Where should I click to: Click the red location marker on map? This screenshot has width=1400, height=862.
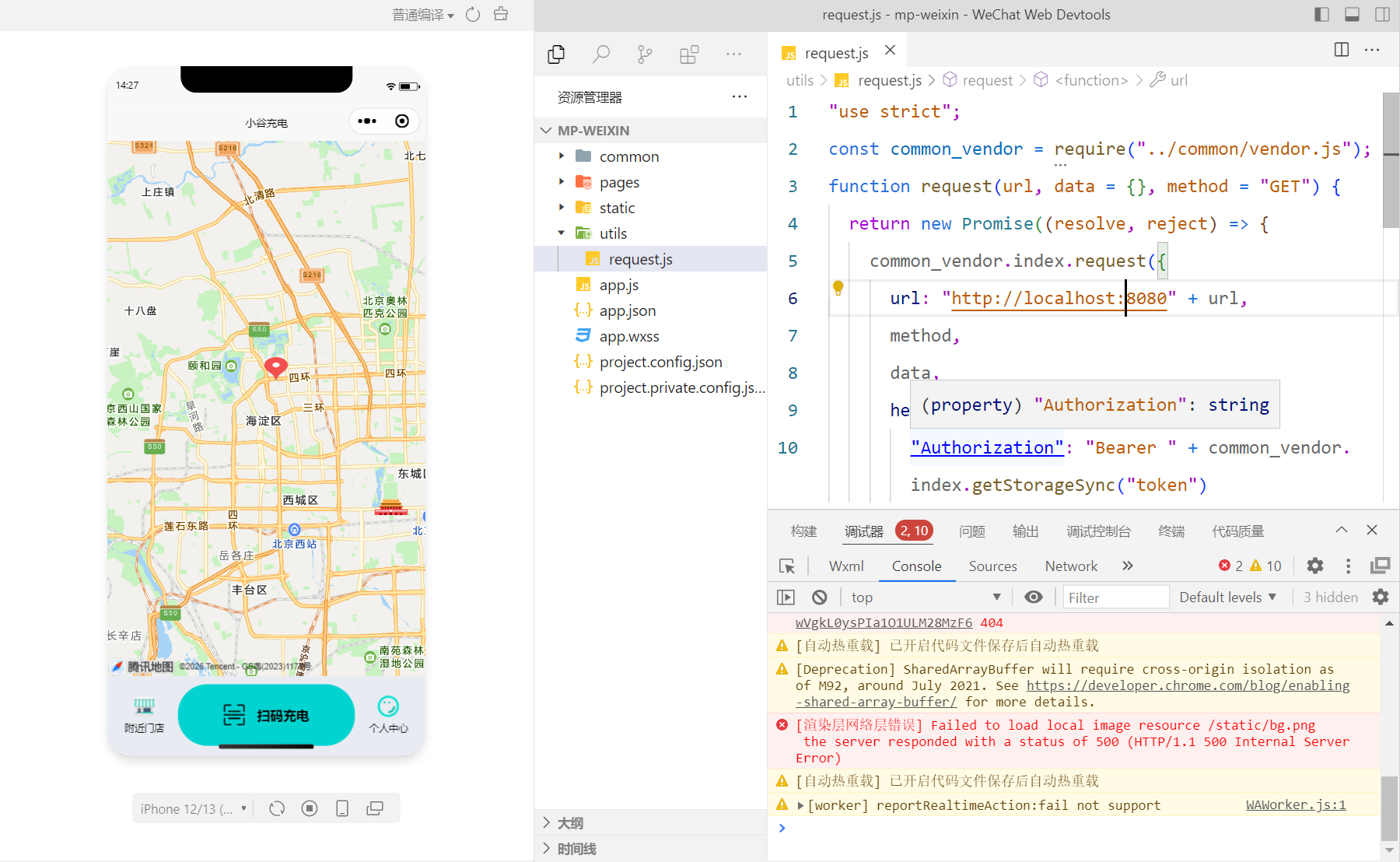(276, 368)
